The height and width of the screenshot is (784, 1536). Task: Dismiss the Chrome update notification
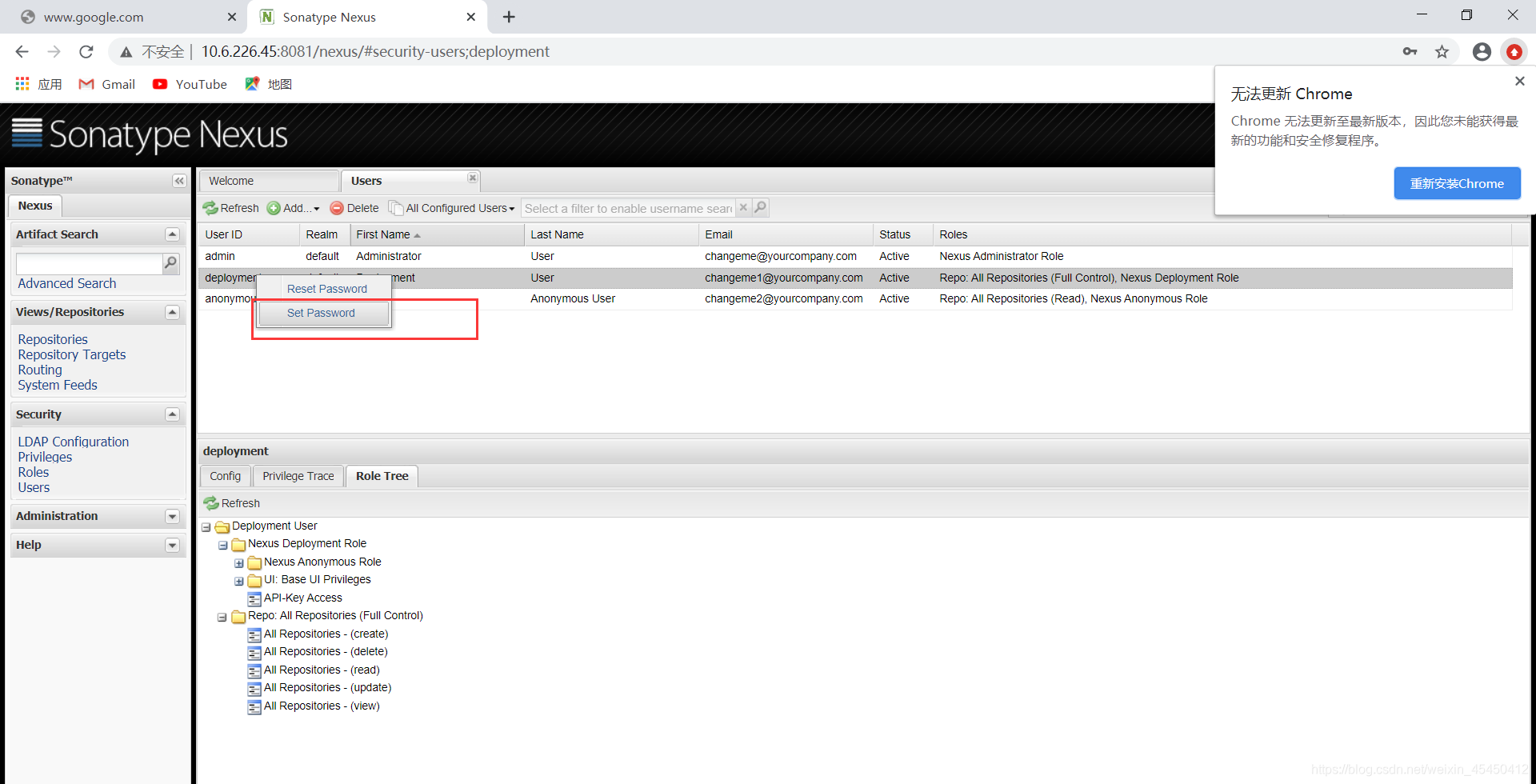(1519, 81)
